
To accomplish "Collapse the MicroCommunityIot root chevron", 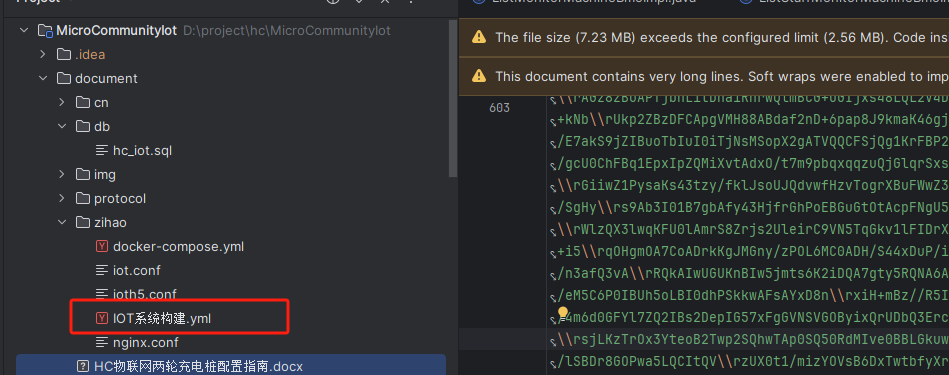I will 24,30.
